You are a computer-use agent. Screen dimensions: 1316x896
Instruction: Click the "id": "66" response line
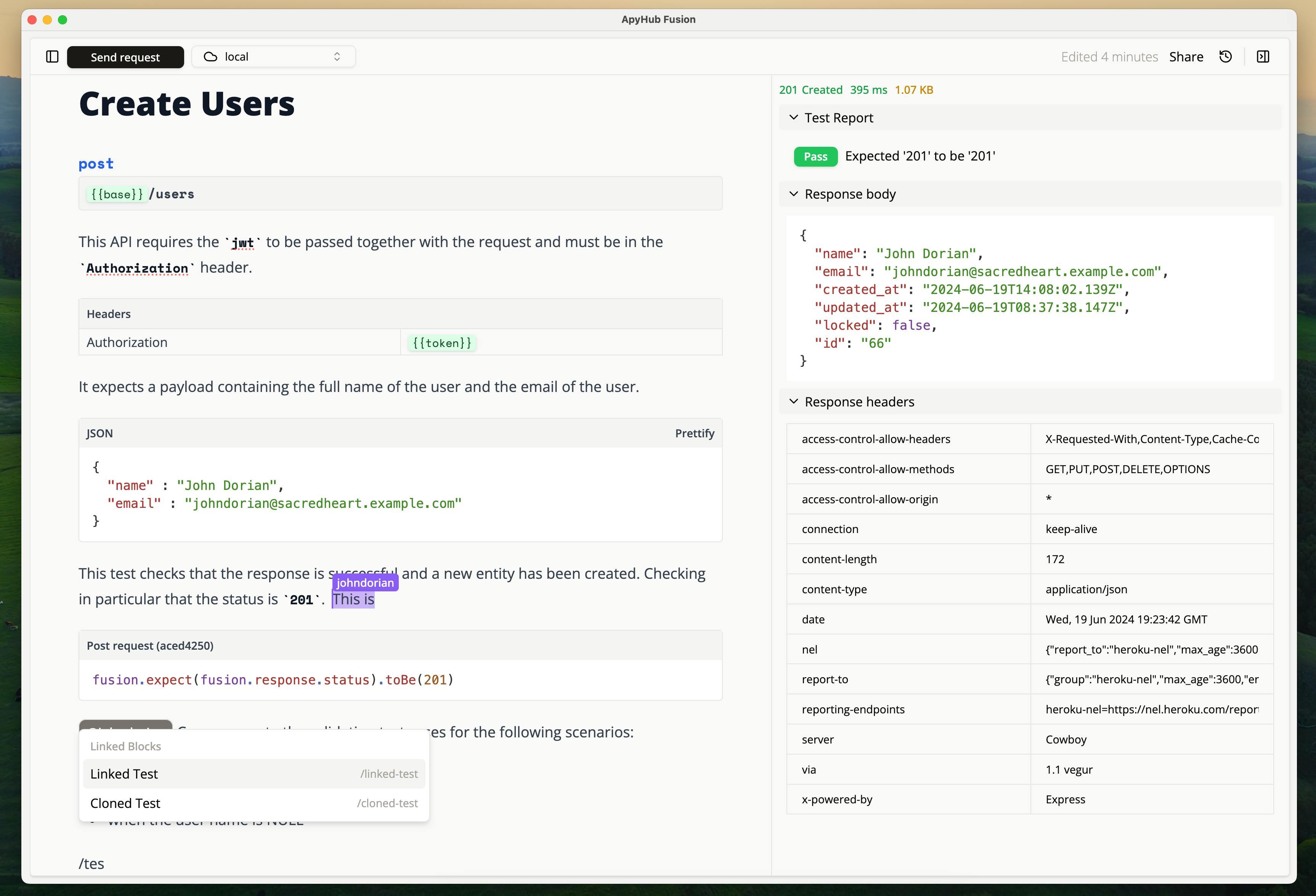click(853, 343)
